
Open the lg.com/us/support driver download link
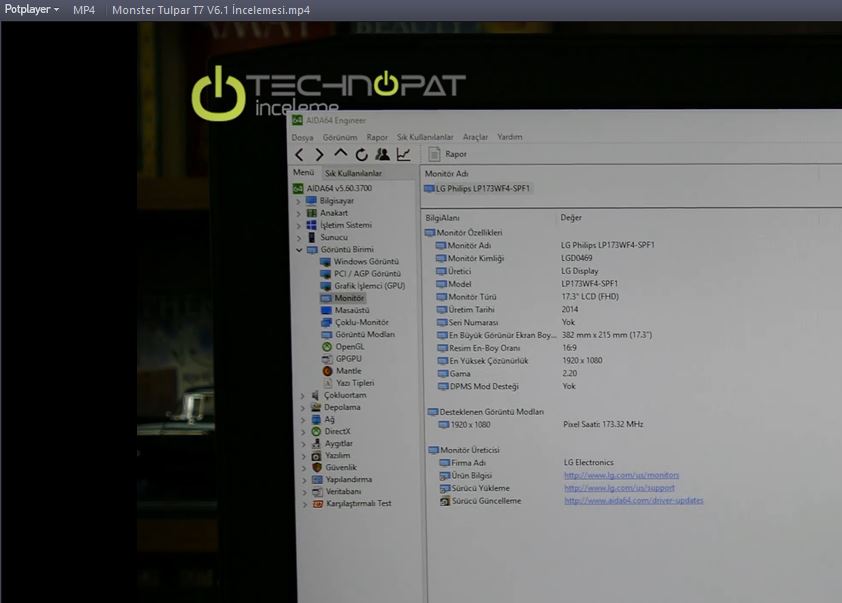[x=619, y=488]
